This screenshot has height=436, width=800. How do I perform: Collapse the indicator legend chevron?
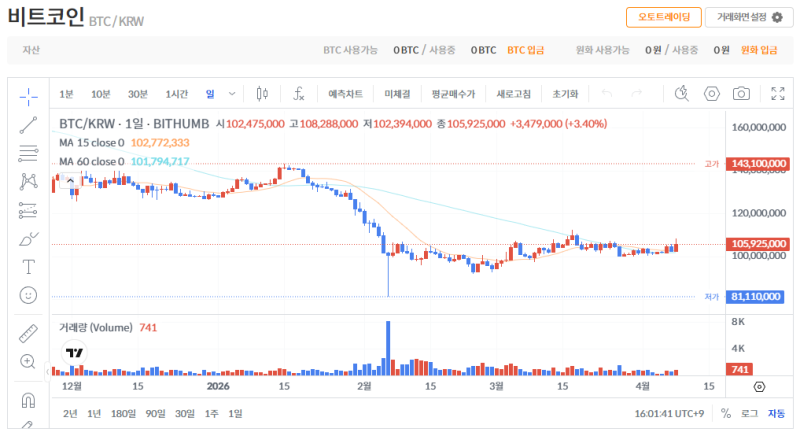pos(70,181)
